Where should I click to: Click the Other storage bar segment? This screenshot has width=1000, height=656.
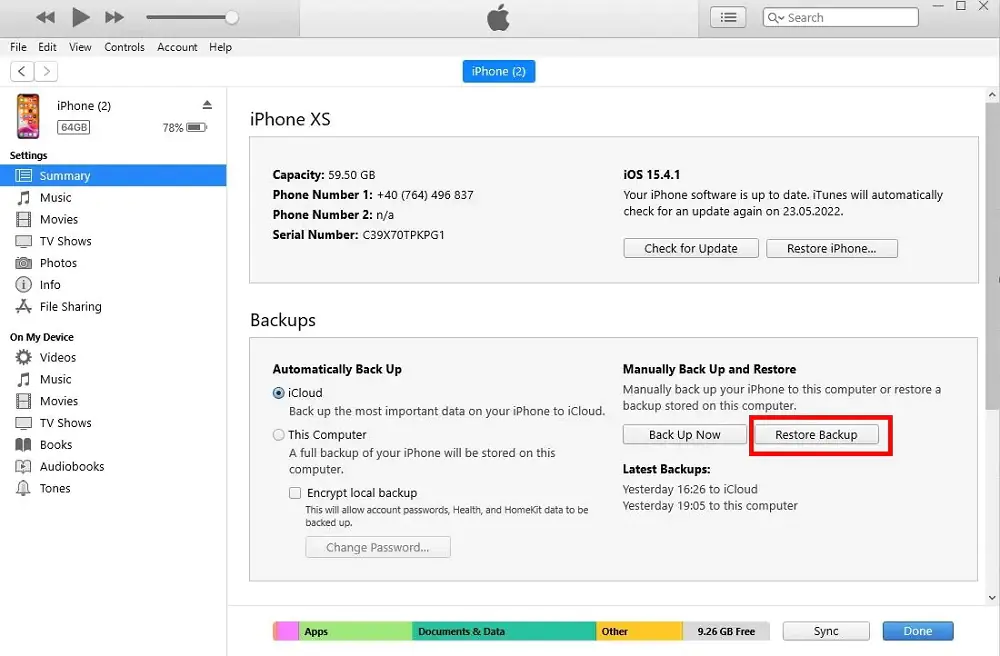click(639, 631)
